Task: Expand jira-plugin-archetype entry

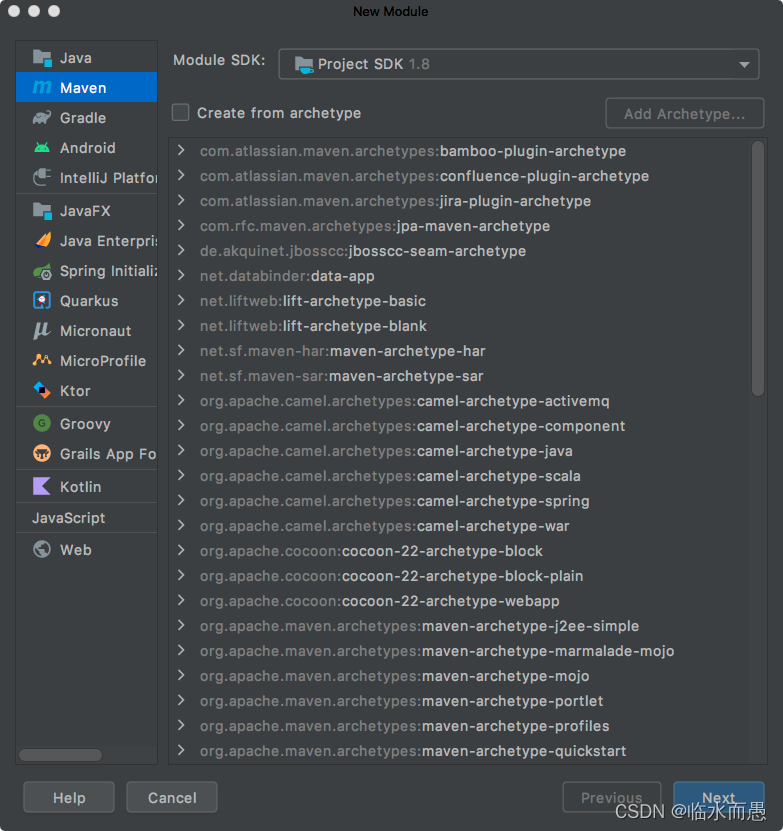Action: point(182,200)
